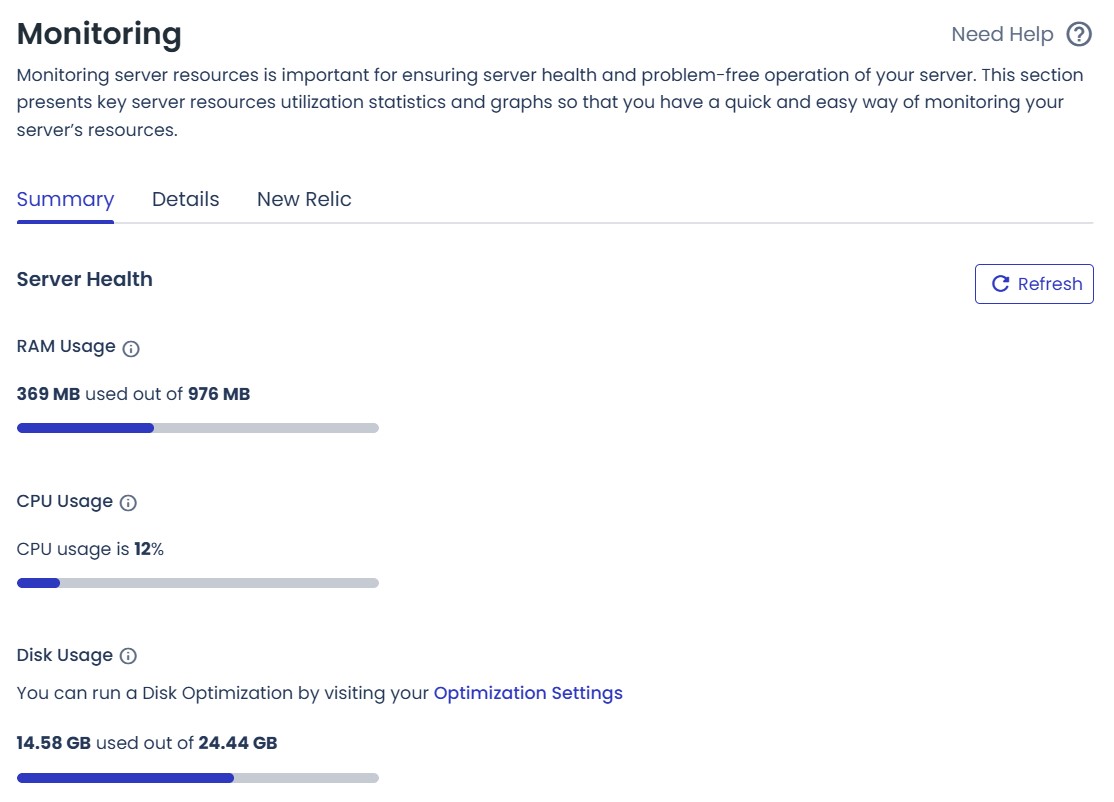Open Optimization Settings link
Image resolution: width=1114 pixels, height=802 pixels.
pyautogui.click(x=527, y=693)
